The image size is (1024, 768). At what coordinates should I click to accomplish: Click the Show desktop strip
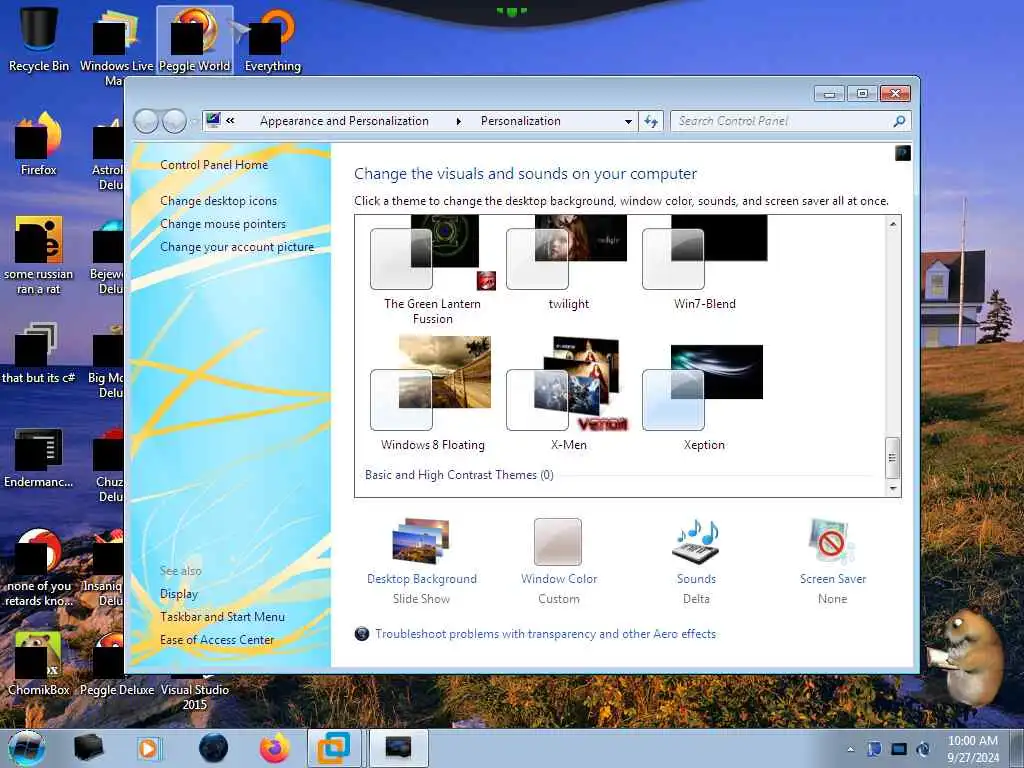(1019, 748)
